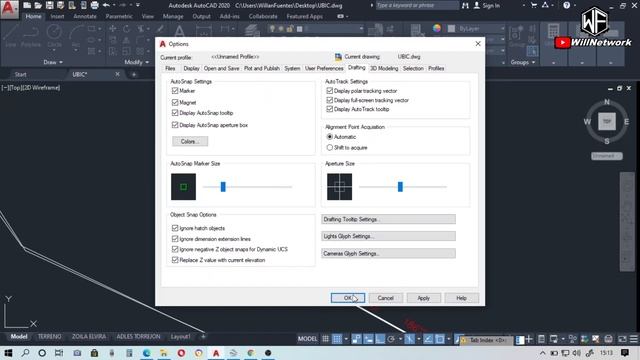Click the TOP face of the ViewCube
Image resolution: width=640 pixels, height=360 pixels.
click(607, 122)
